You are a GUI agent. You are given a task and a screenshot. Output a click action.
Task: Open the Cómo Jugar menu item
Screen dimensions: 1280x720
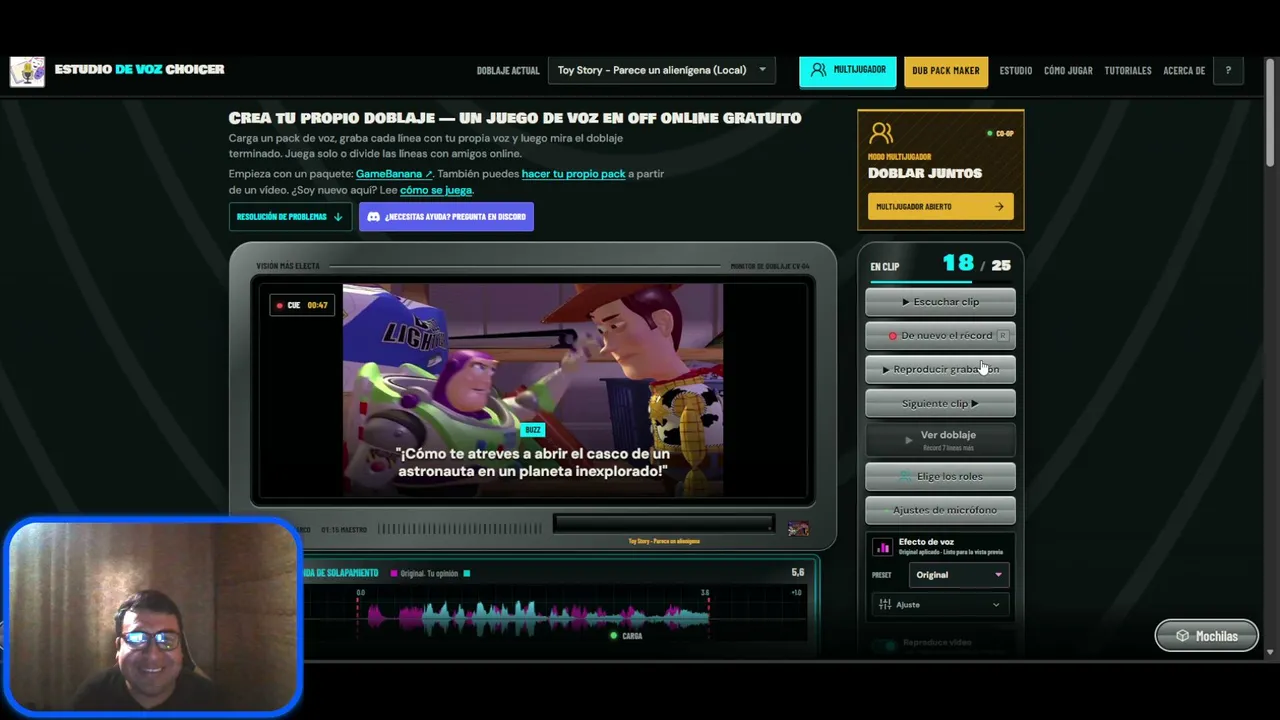(x=1068, y=71)
